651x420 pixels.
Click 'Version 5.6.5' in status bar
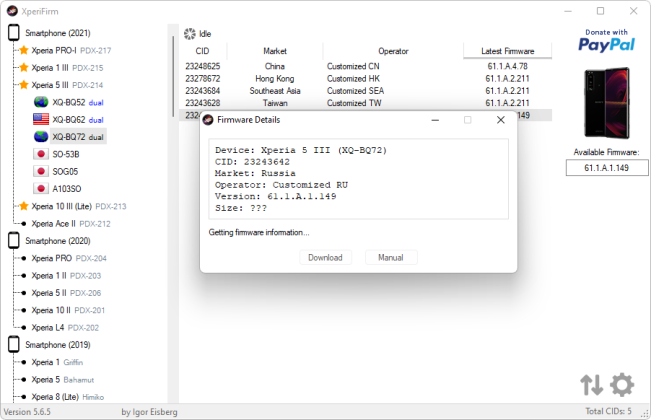[27, 412]
